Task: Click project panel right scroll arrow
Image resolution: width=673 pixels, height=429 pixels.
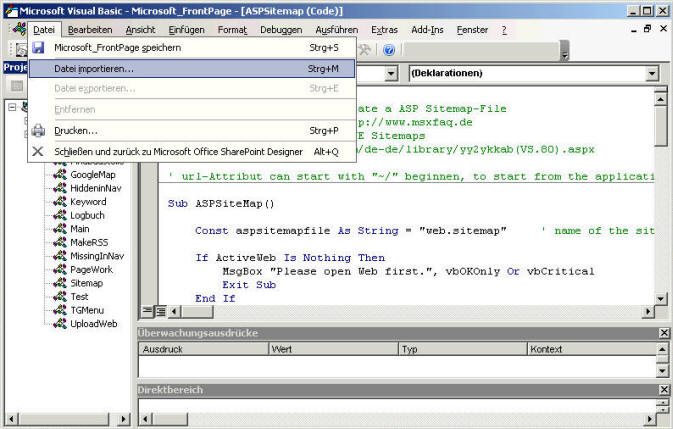Action: click(124, 419)
